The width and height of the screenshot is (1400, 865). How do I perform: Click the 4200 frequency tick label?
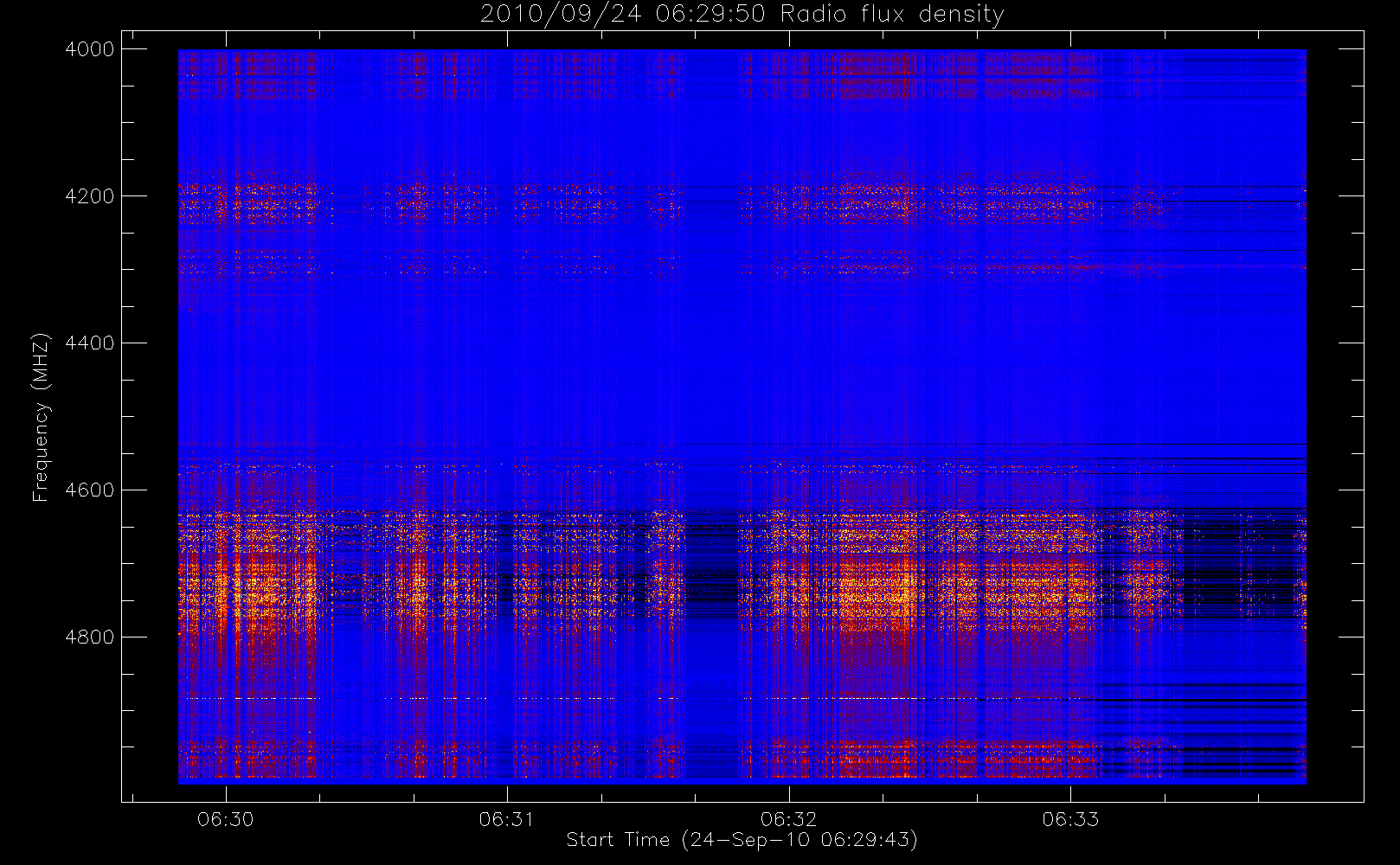90,196
